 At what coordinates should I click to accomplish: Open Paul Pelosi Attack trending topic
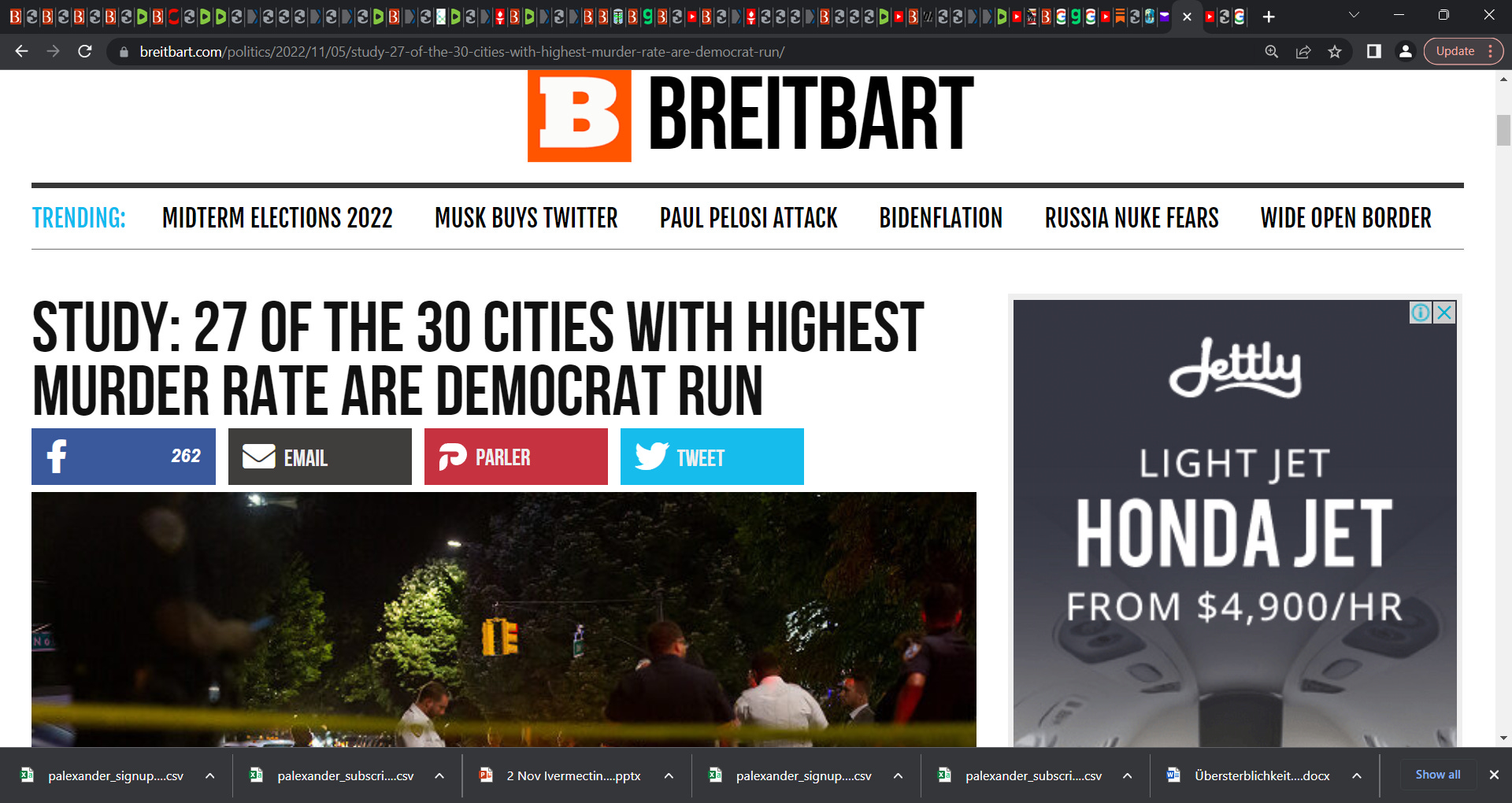[x=748, y=218]
